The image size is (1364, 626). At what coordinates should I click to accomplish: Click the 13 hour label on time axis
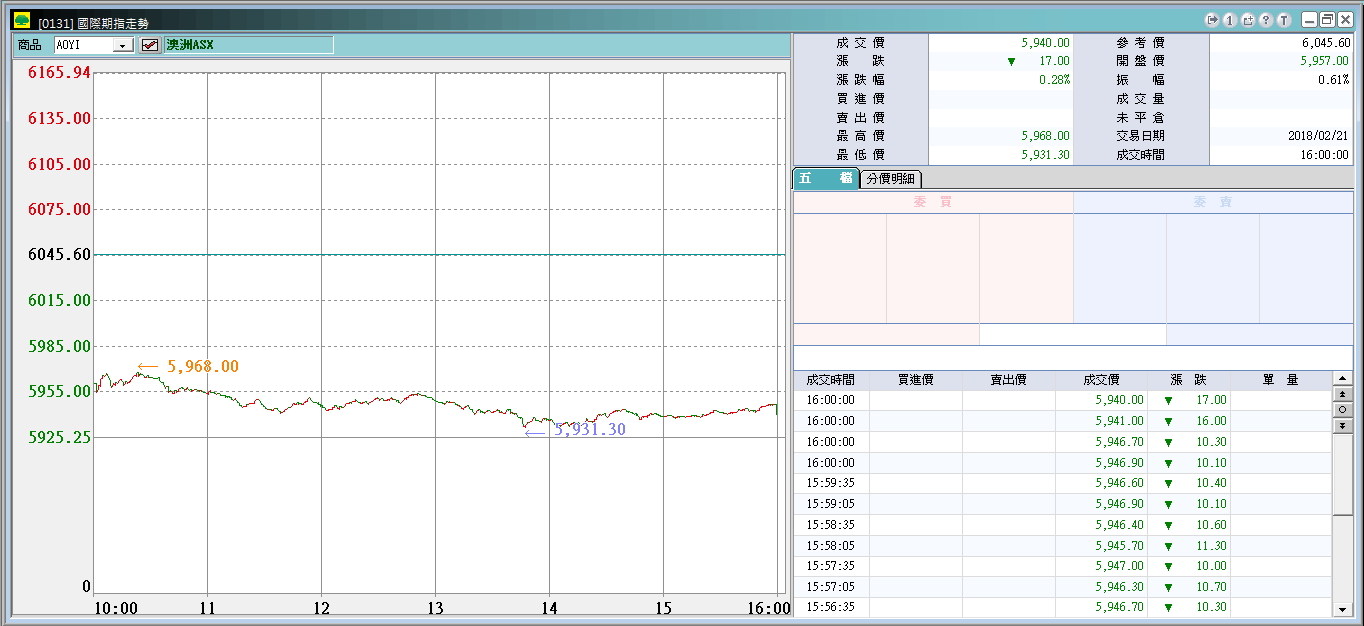click(436, 608)
